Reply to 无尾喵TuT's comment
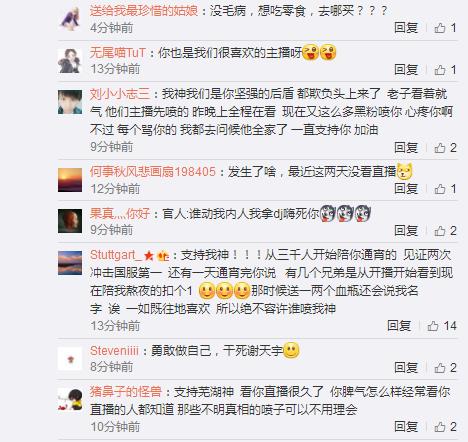468x442 pixels. [x=406, y=70]
